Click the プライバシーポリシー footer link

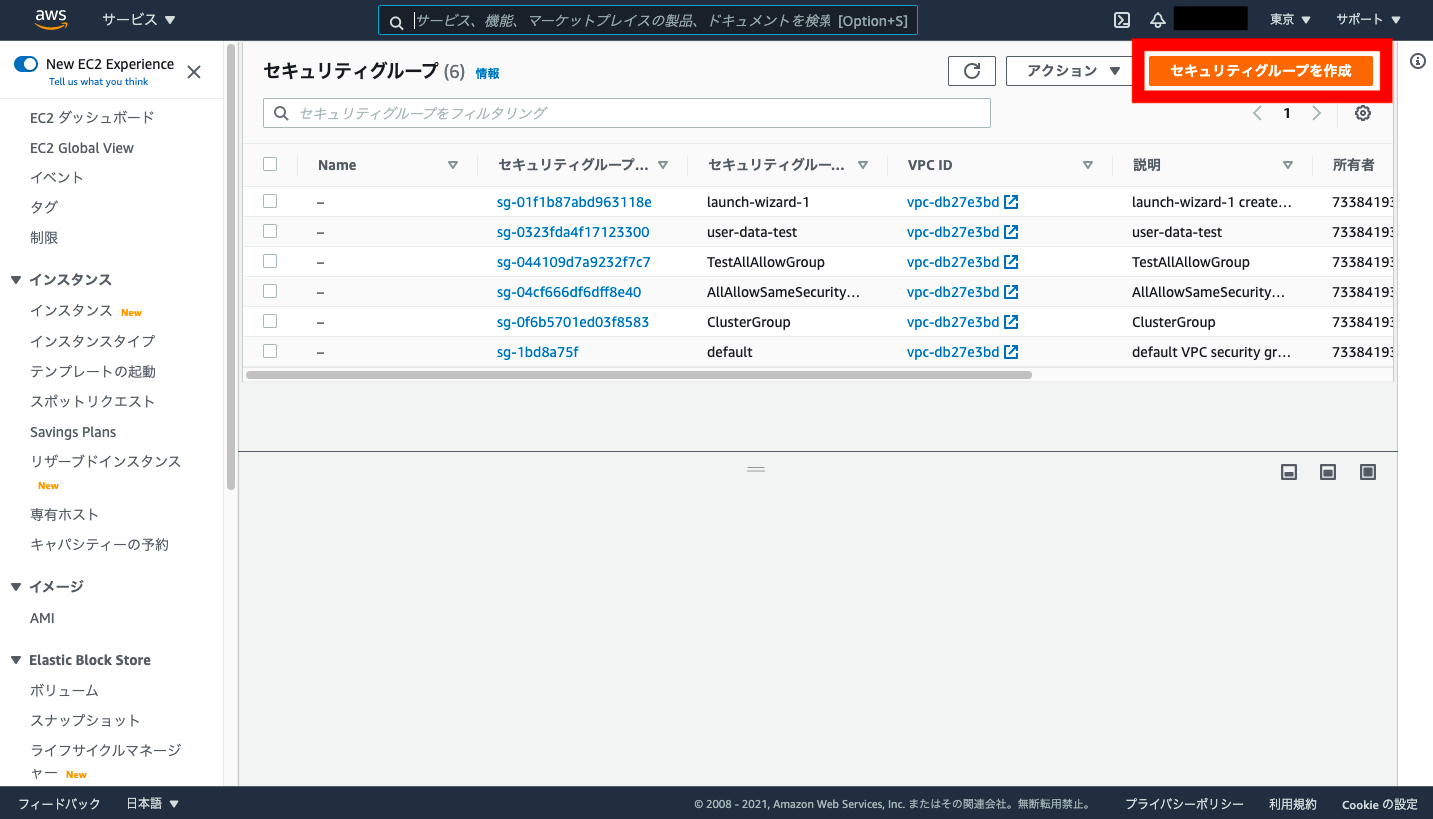[x=1184, y=804]
